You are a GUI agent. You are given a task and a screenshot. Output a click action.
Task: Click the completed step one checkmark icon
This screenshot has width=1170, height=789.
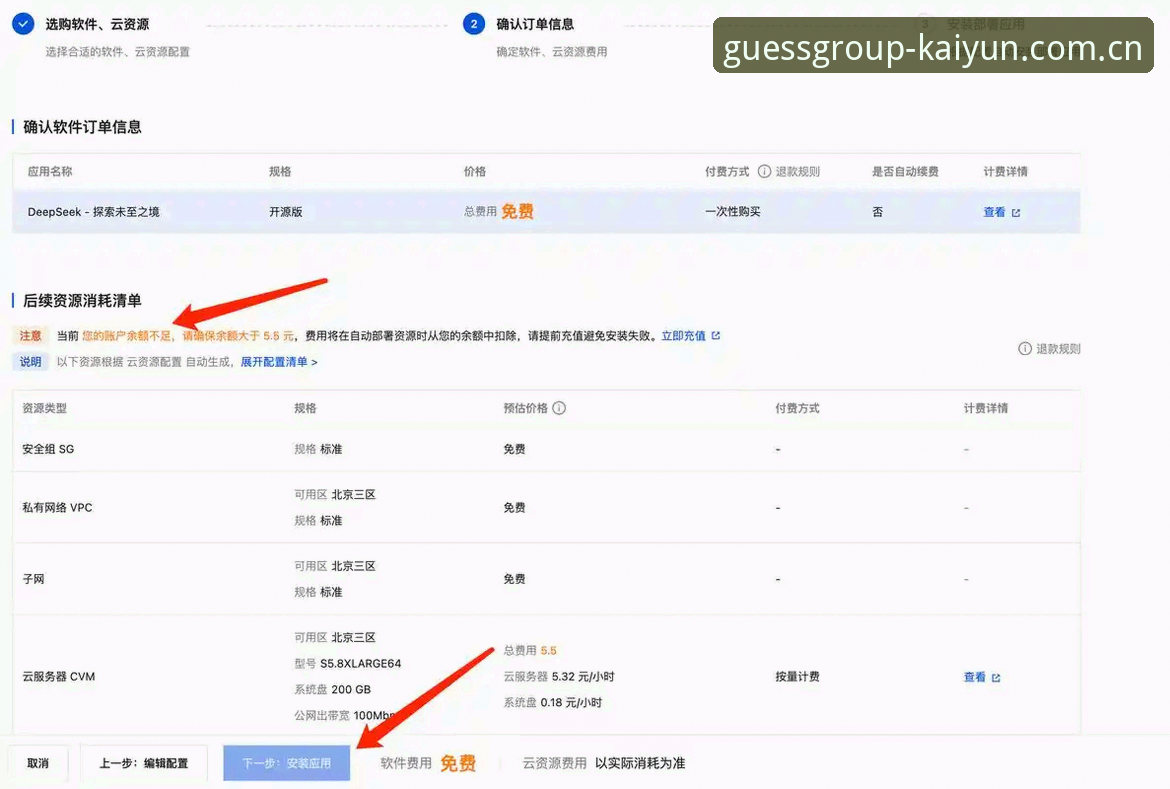23,24
